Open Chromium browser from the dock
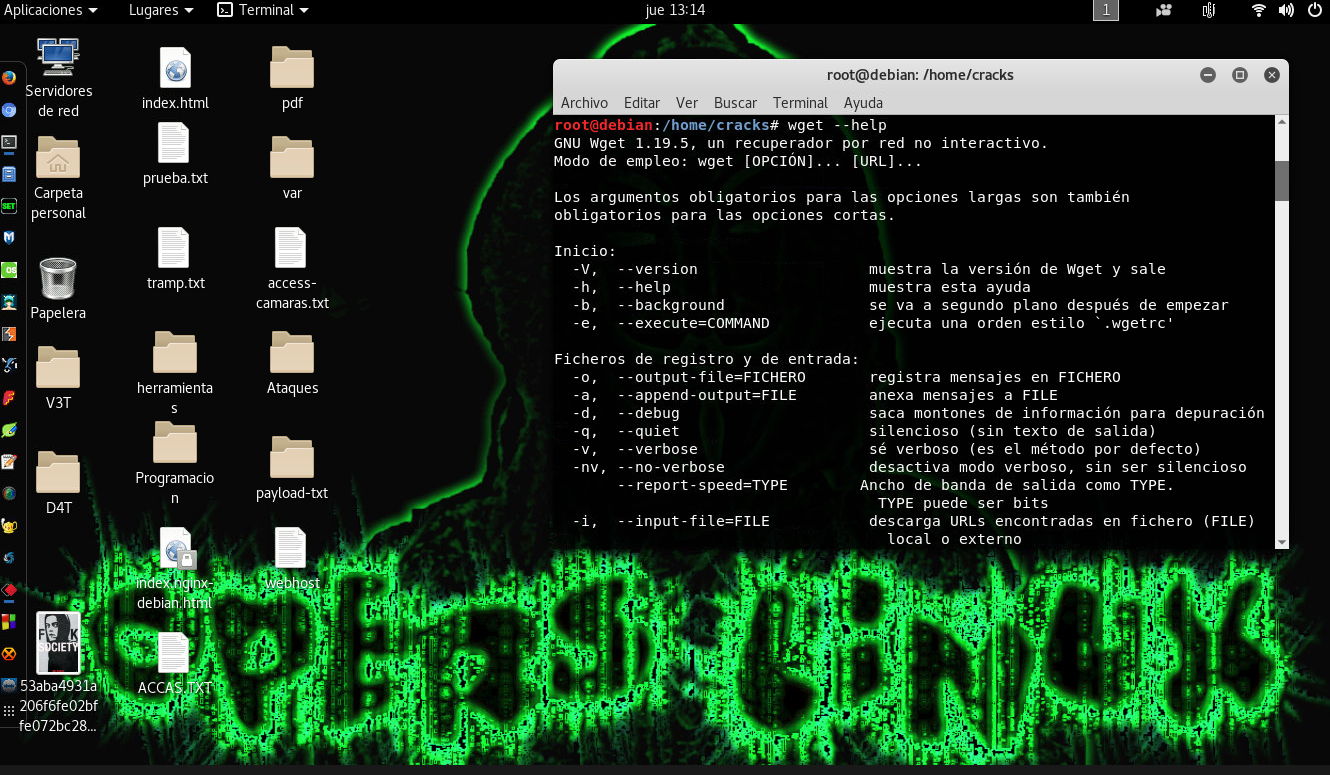The height and width of the screenshot is (775, 1330). tap(9, 110)
